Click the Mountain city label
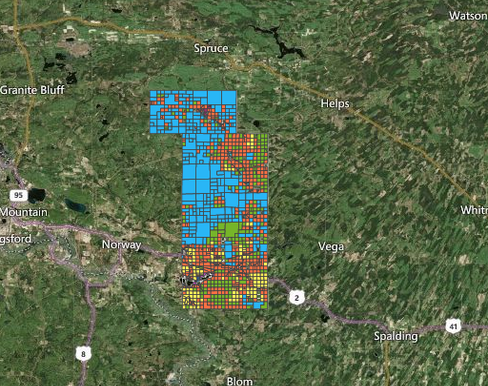488x386 pixels. pos(24,212)
